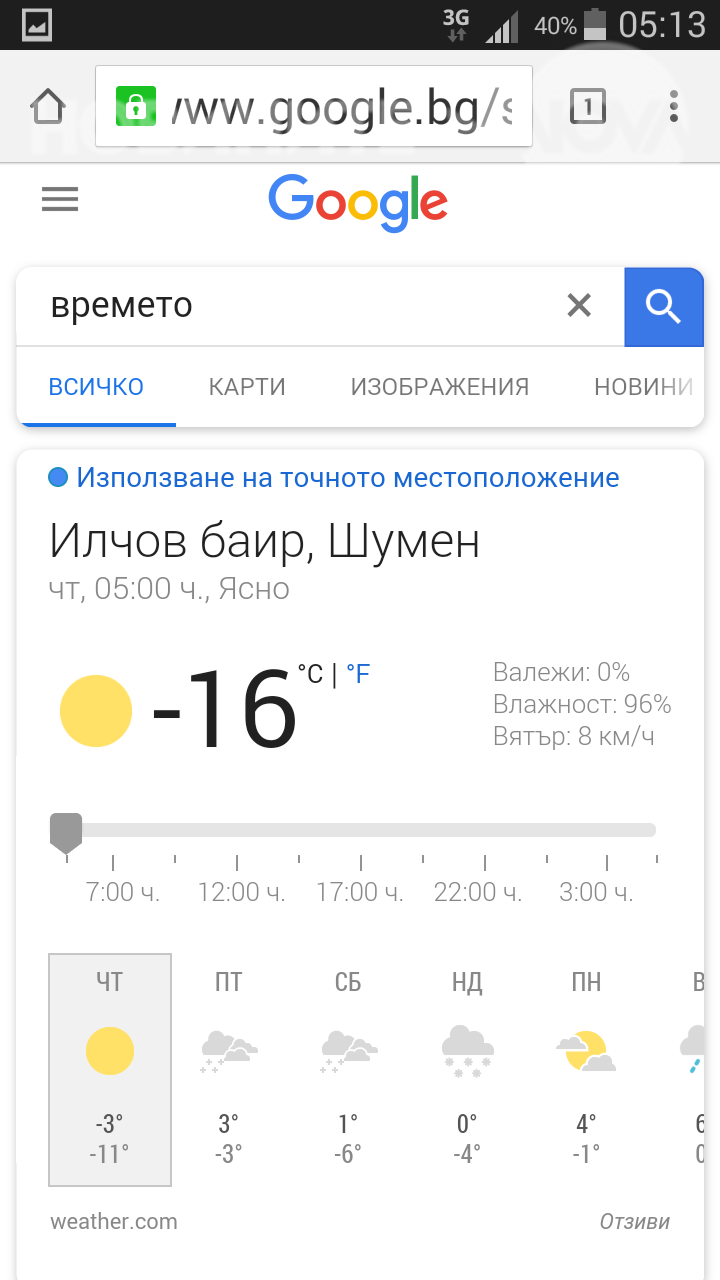This screenshot has height=1280, width=720.
Task: Select the НД snowy day forecast
Action: click(x=467, y=1068)
